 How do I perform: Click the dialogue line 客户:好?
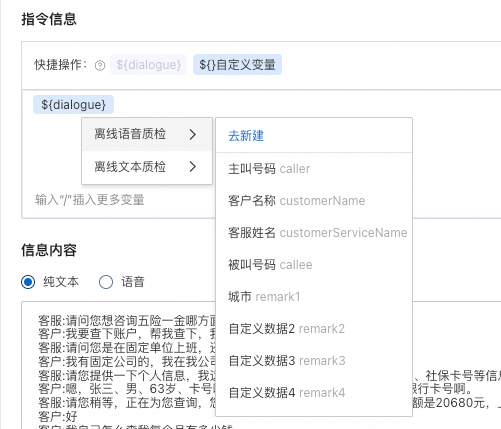58,417
